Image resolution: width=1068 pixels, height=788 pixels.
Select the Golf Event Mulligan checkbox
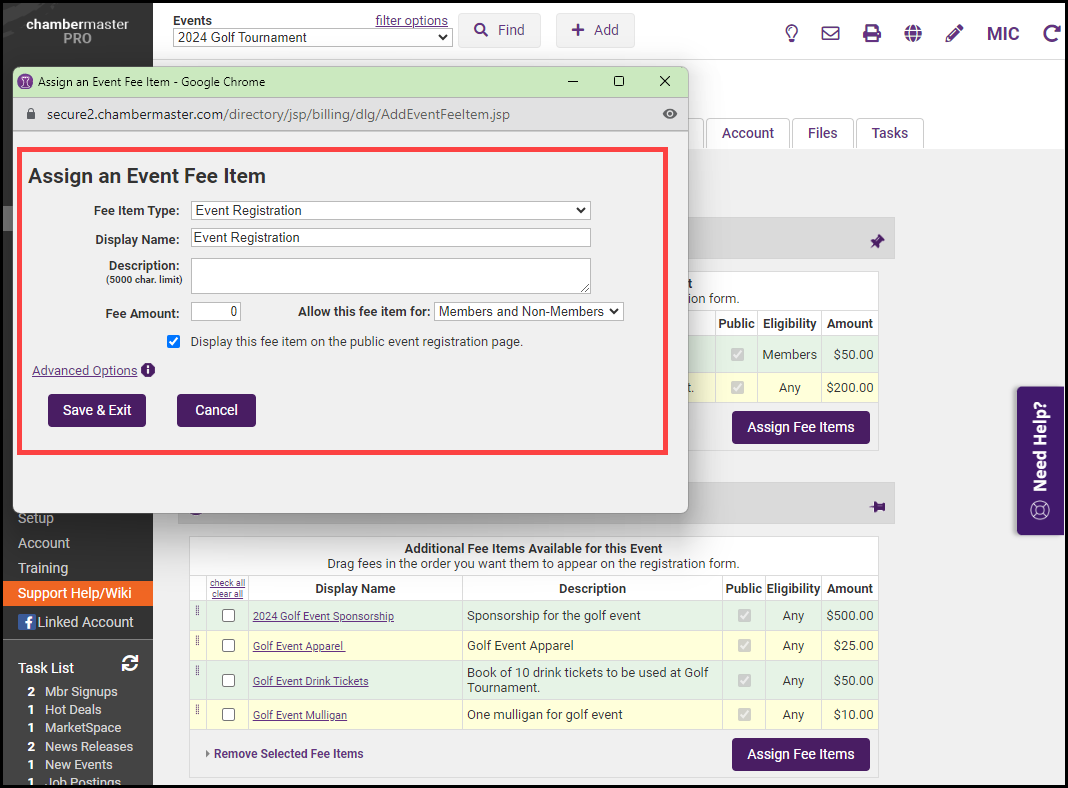228,715
